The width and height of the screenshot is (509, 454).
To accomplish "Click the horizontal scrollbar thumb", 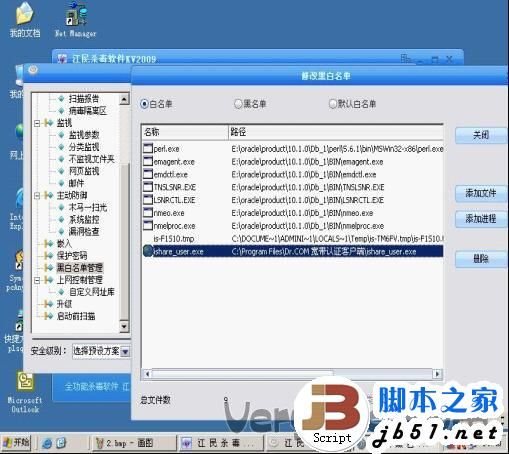I will (242, 374).
